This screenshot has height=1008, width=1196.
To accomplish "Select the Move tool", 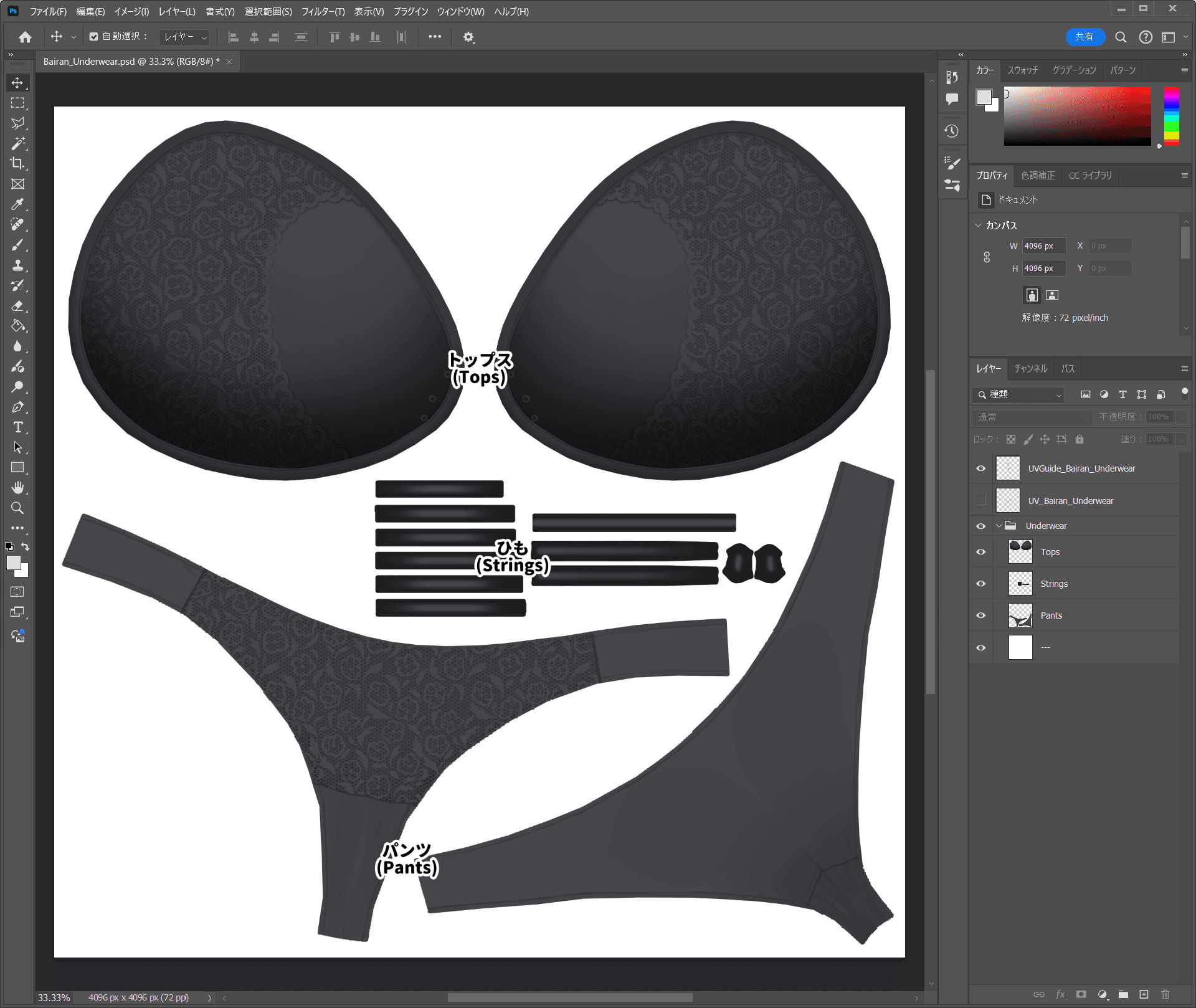I will click(17, 83).
